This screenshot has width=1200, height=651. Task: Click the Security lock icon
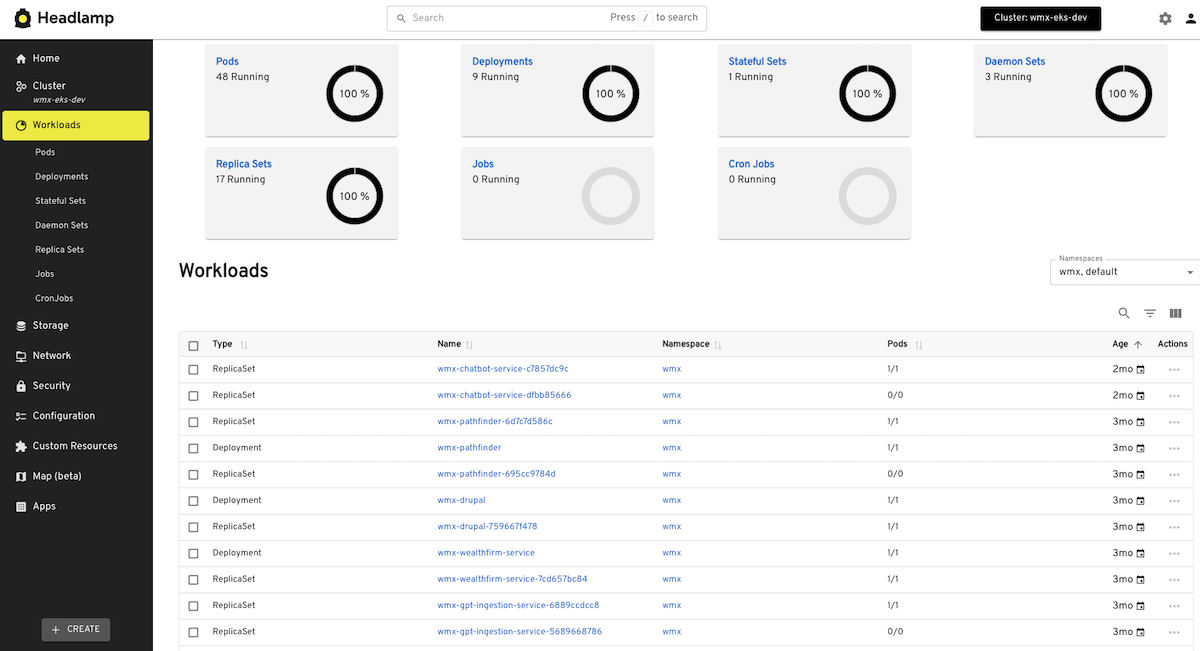[21, 386]
